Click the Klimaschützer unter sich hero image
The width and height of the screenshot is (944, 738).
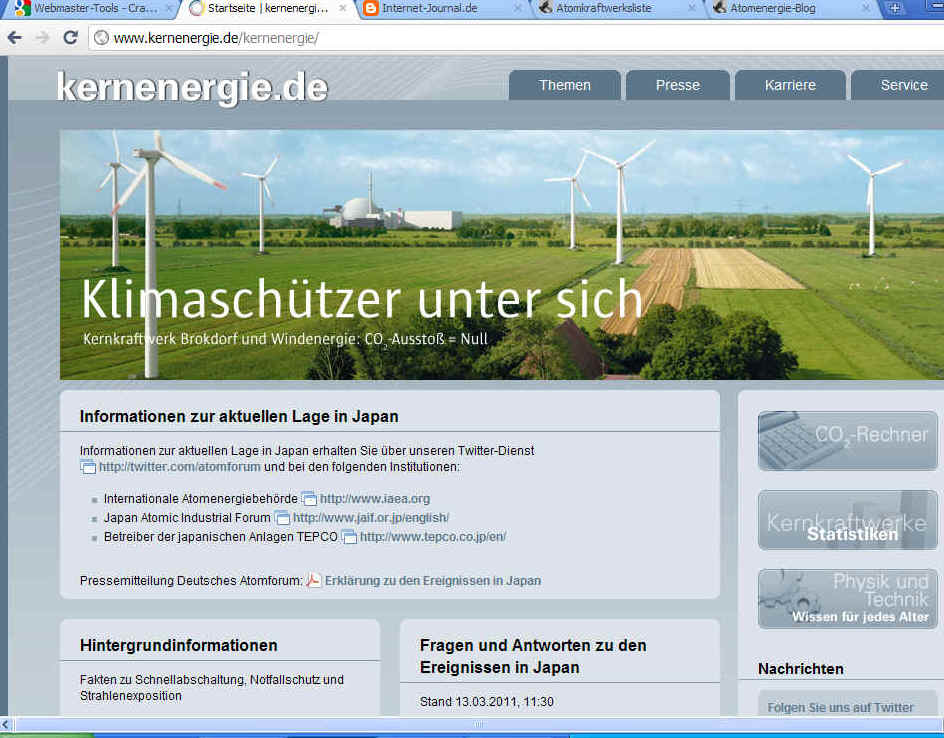tap(502, 255)
